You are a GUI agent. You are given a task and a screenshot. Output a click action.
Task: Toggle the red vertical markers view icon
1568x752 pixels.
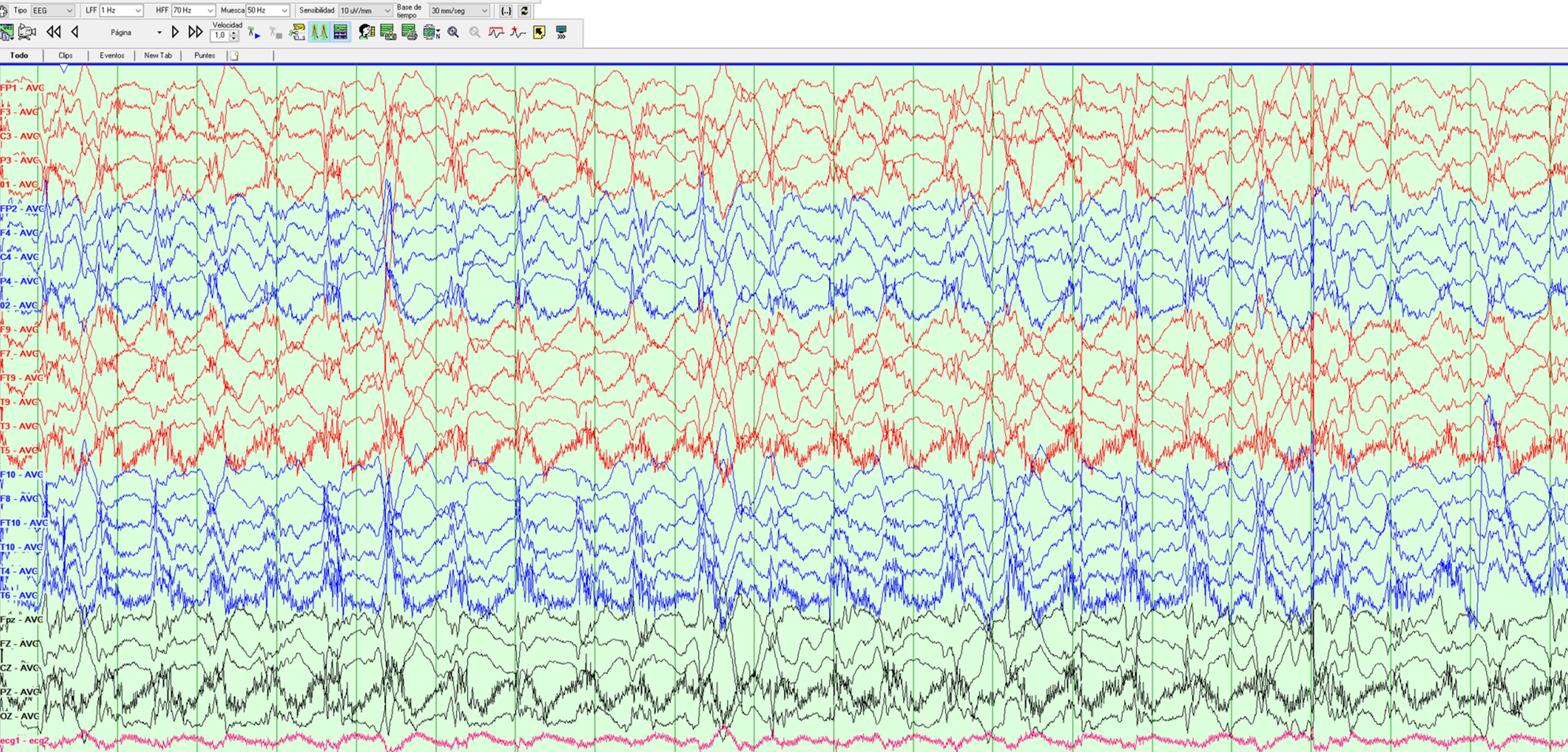click(x=319, y=32)
